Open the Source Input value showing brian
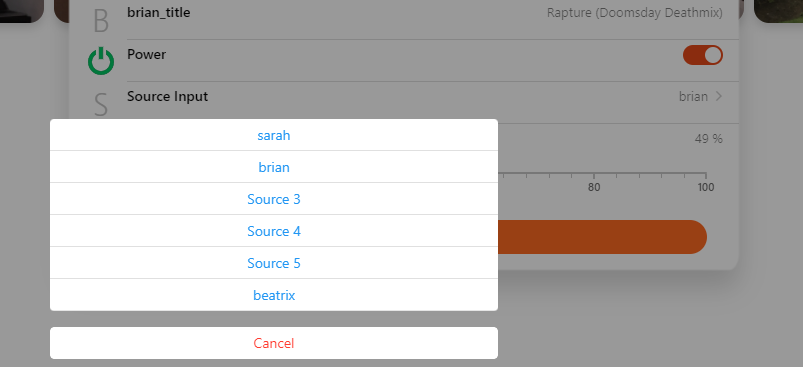 [x=693, y=96]
